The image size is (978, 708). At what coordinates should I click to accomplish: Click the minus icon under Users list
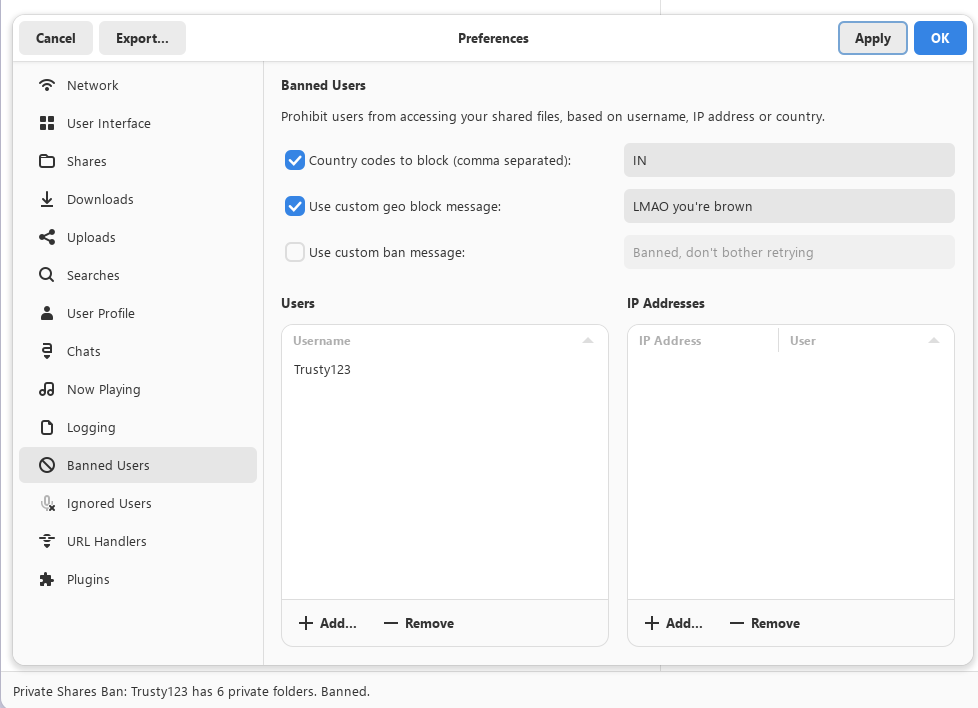391,623
